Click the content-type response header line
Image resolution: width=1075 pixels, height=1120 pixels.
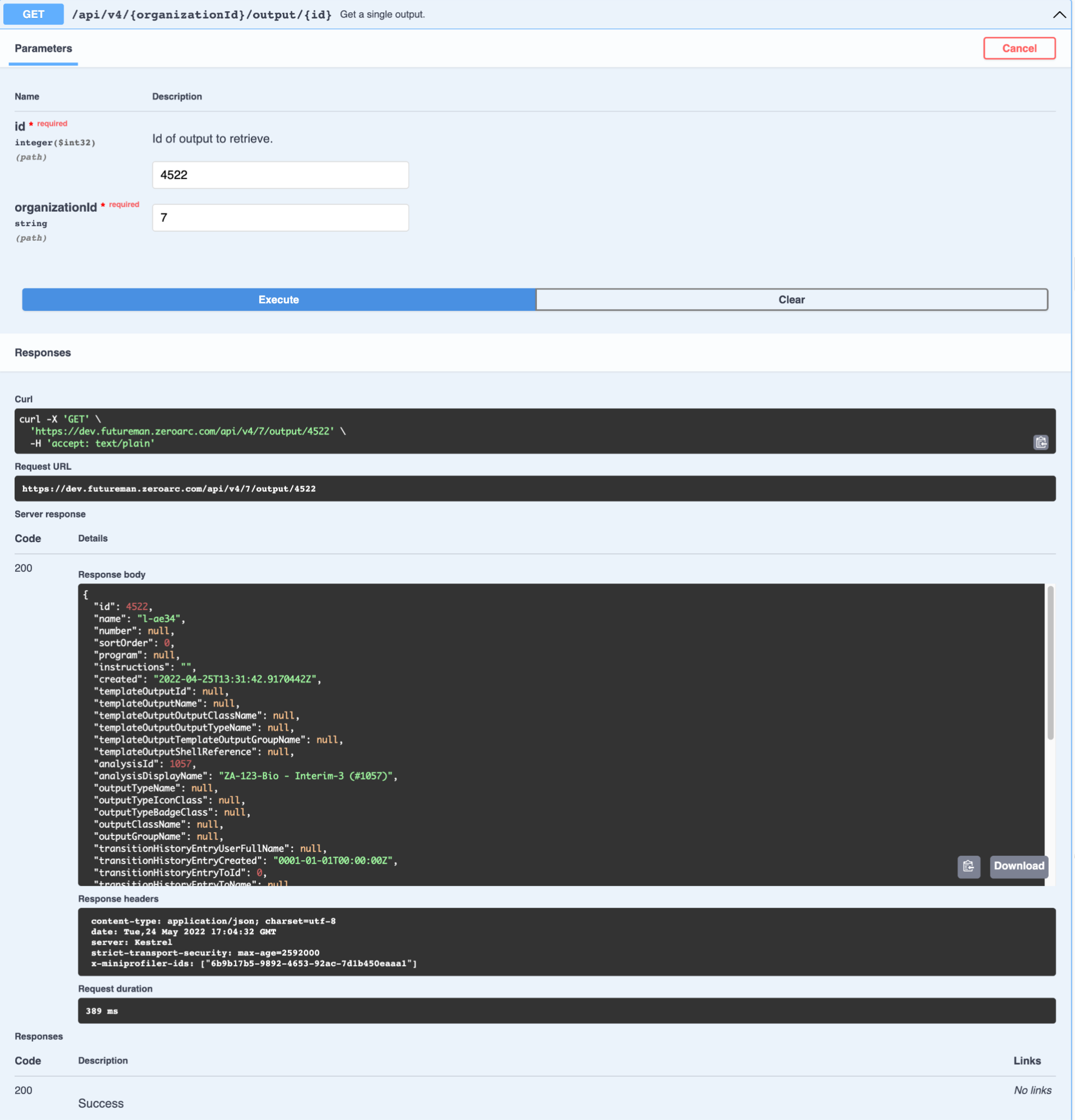pos(214,921)
